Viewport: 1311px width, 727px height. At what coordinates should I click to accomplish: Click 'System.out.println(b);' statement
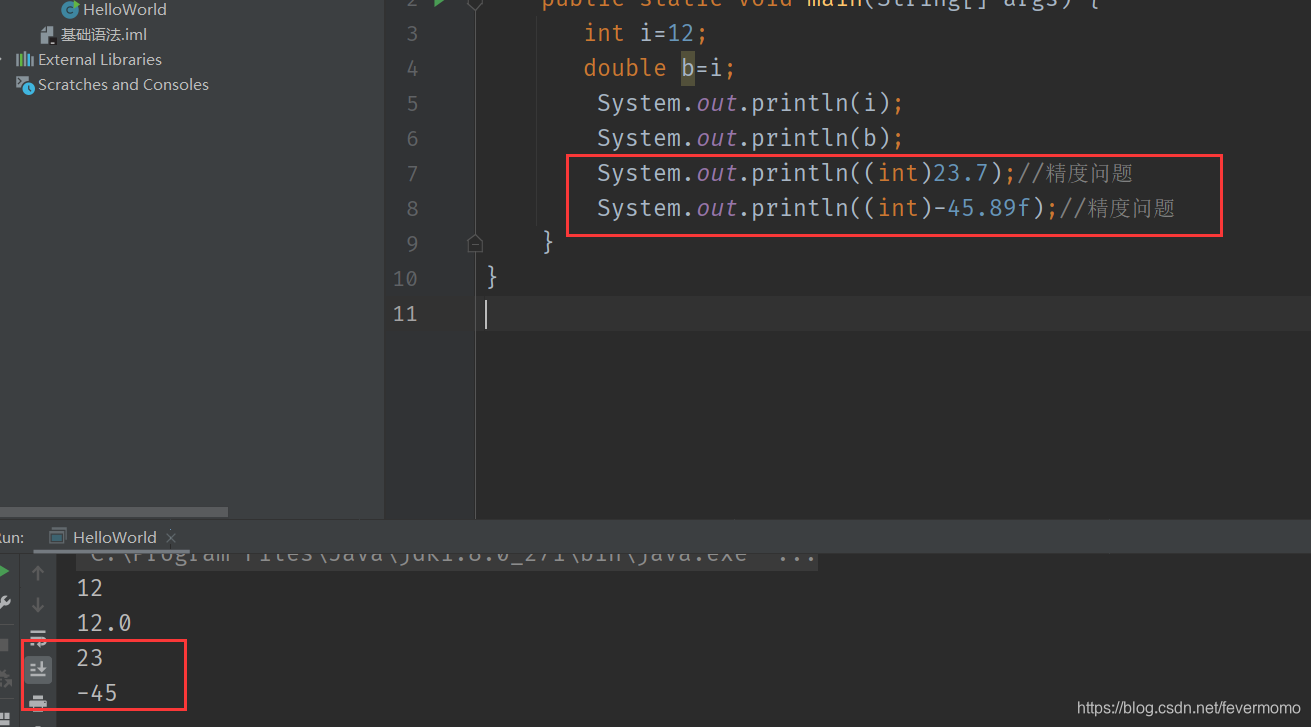[750, 139]
